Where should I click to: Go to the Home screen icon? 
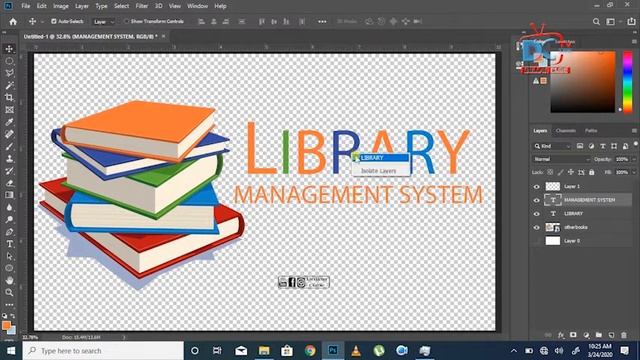(13, 22)
